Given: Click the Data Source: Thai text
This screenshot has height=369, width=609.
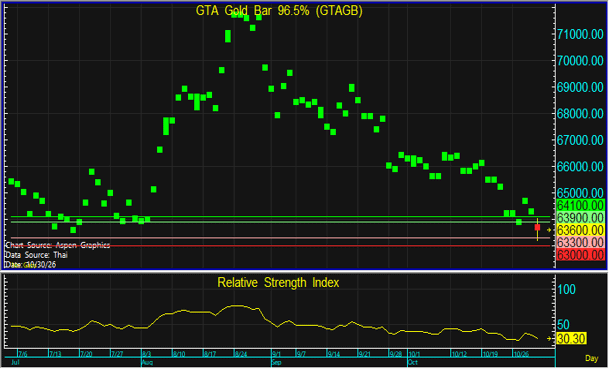Looking at the screenshot, I should [x=36, y=255].
